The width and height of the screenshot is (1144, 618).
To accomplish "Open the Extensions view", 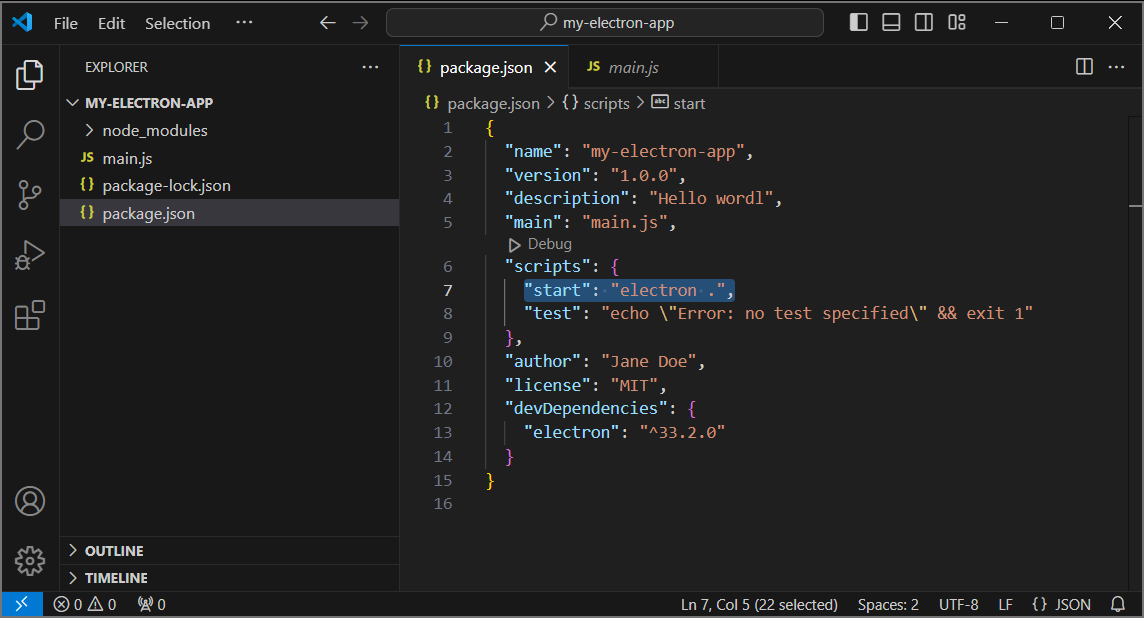I will [x=30, y=315].
